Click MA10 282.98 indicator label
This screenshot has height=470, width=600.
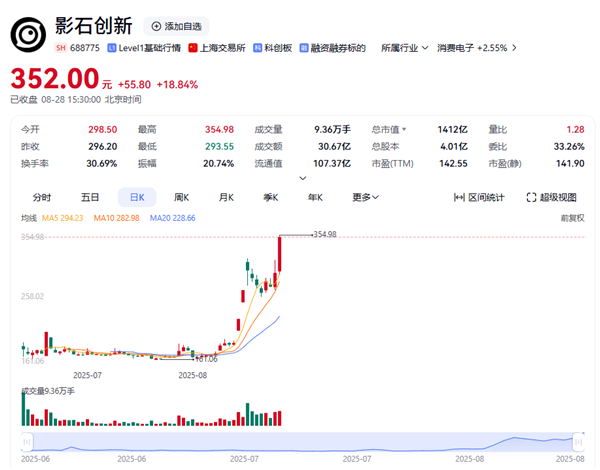coord(116,218)
